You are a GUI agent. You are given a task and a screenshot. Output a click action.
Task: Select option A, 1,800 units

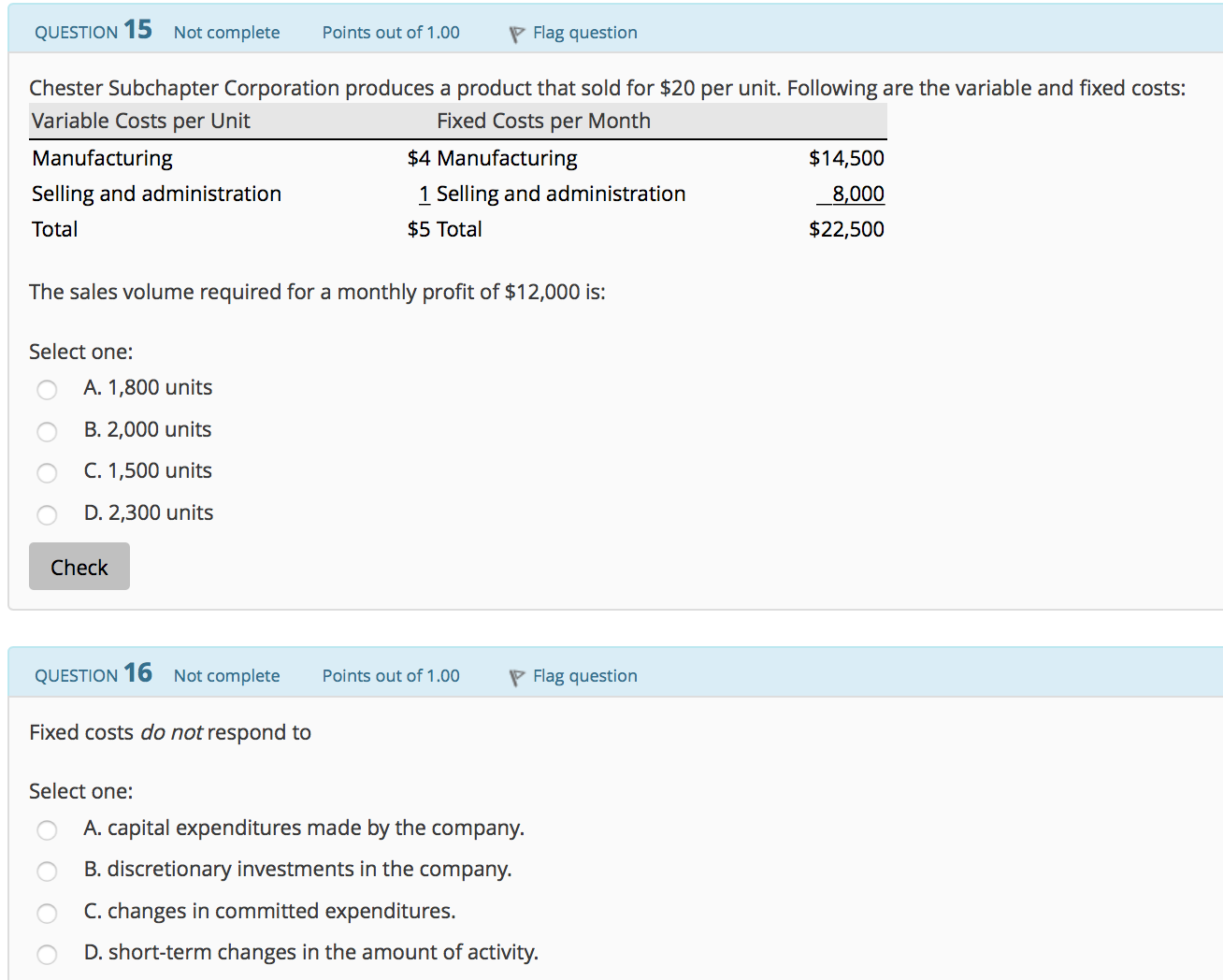pos(47,389)
